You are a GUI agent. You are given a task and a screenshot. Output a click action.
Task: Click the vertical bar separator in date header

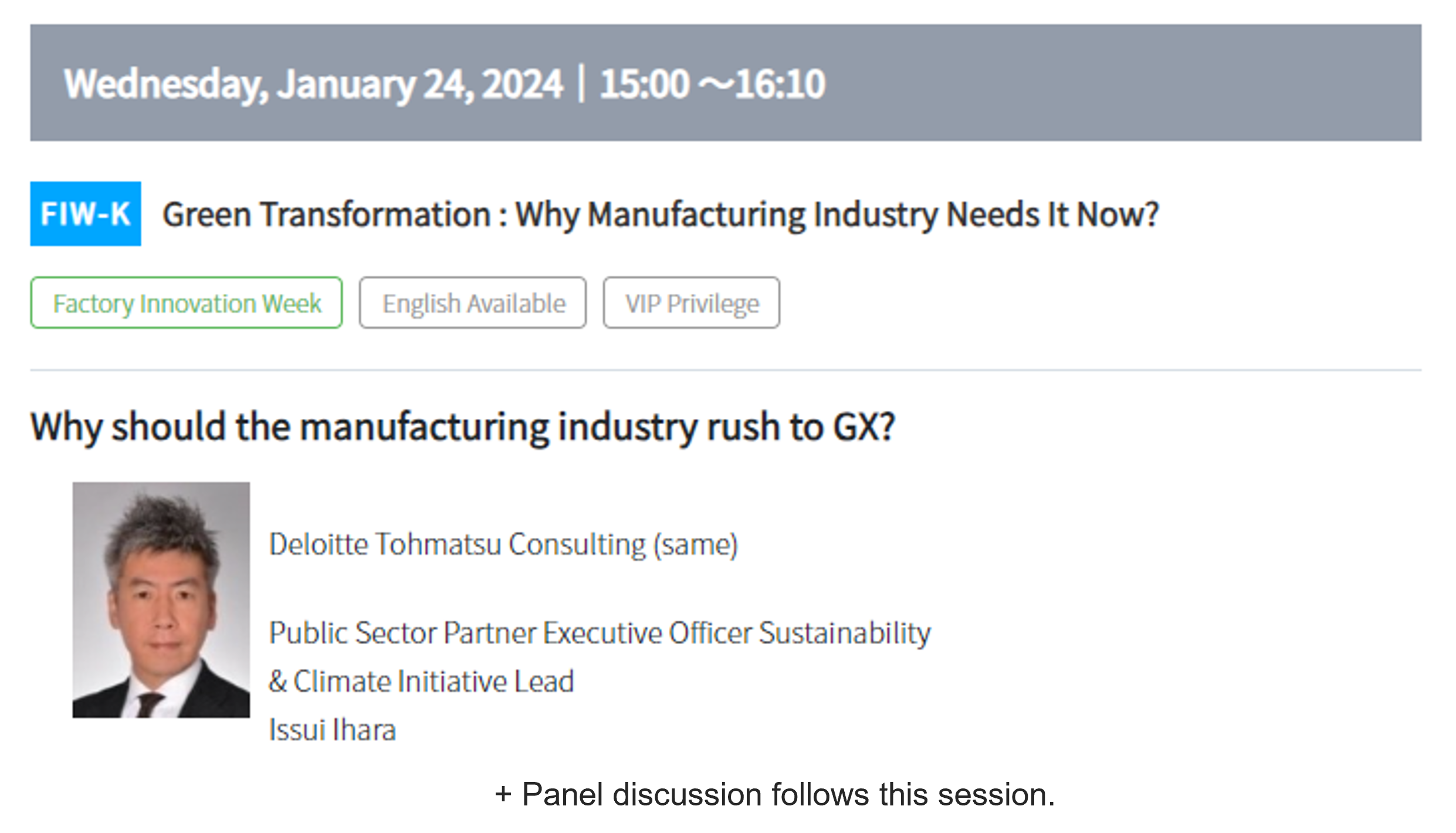581,84
